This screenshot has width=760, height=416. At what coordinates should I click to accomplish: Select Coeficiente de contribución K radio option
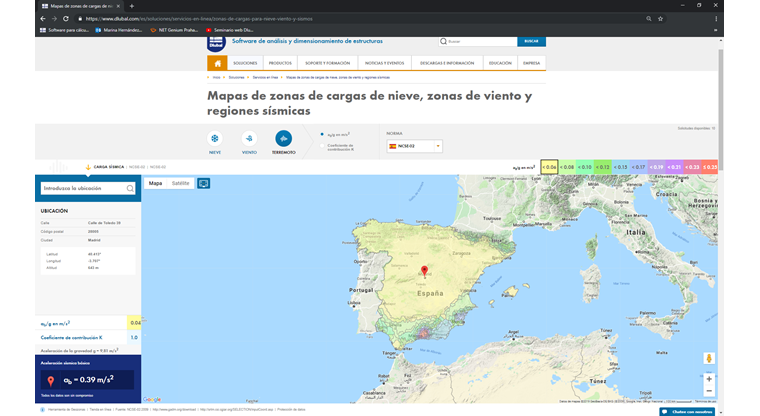pos(322,146)
